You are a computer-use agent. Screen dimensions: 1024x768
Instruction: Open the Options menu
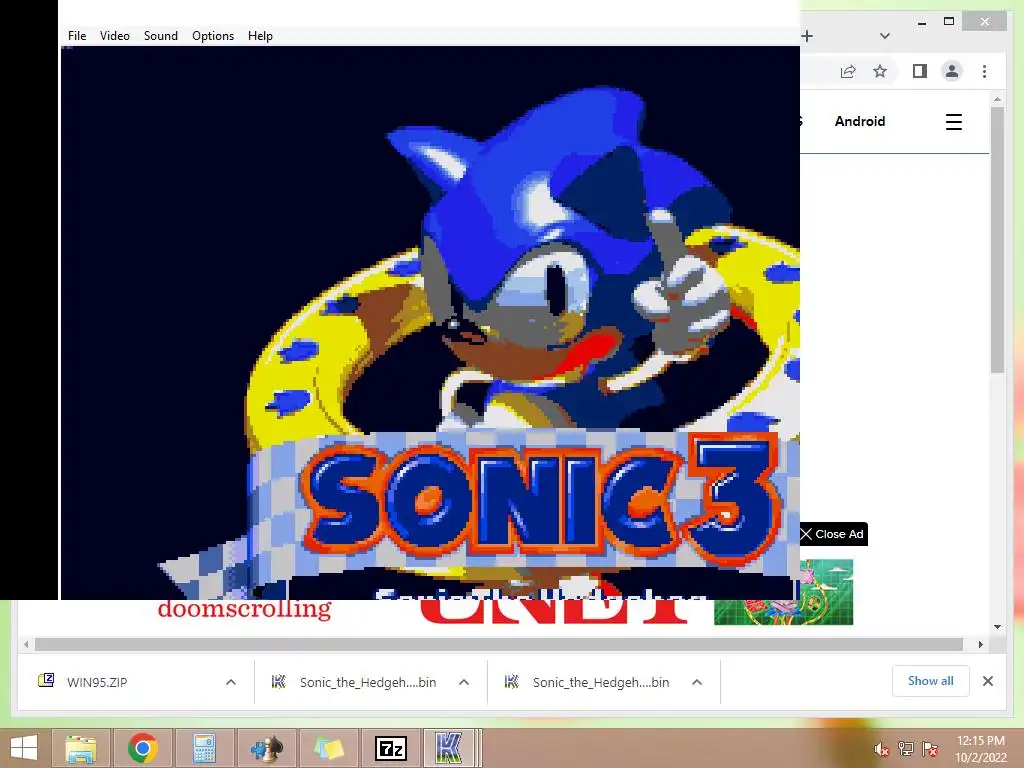click(213, 36)
